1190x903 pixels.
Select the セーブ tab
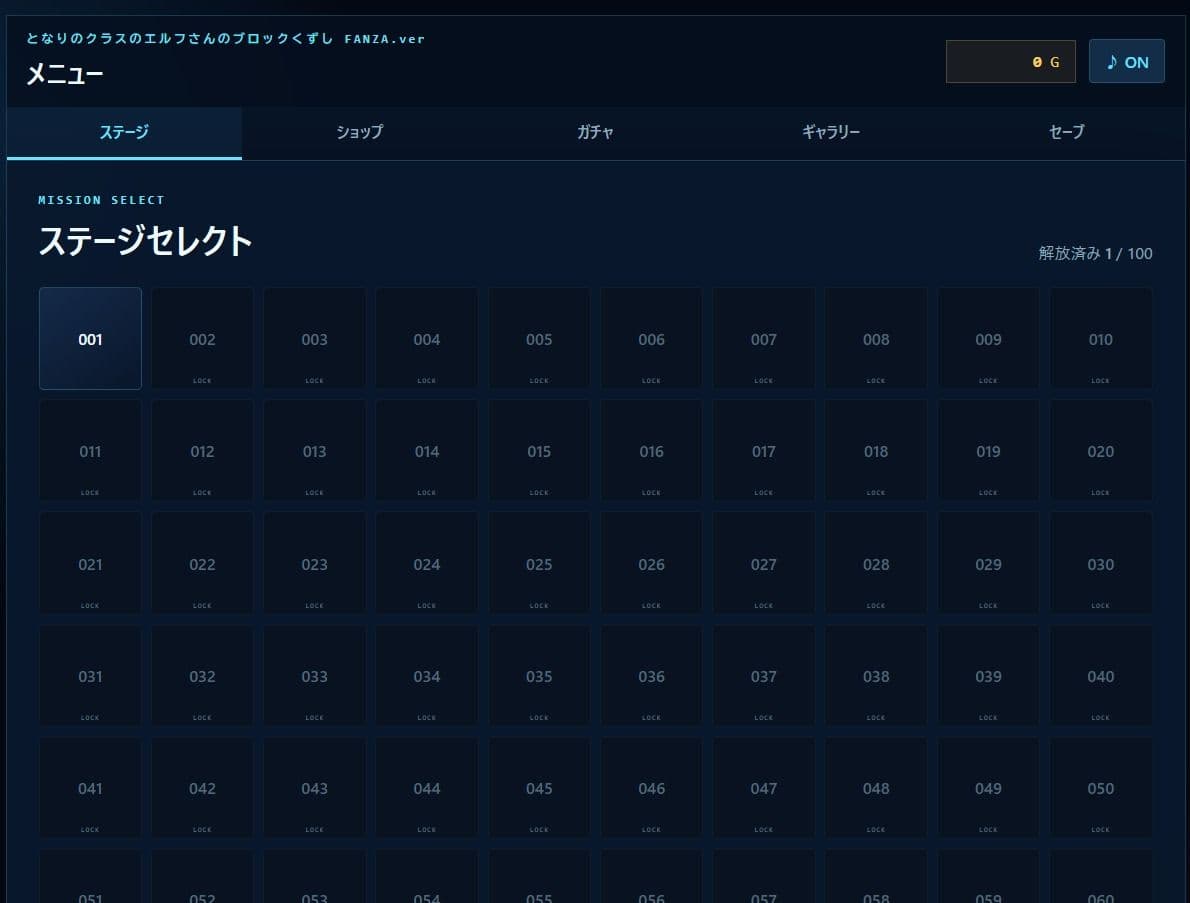[1066, 133]
